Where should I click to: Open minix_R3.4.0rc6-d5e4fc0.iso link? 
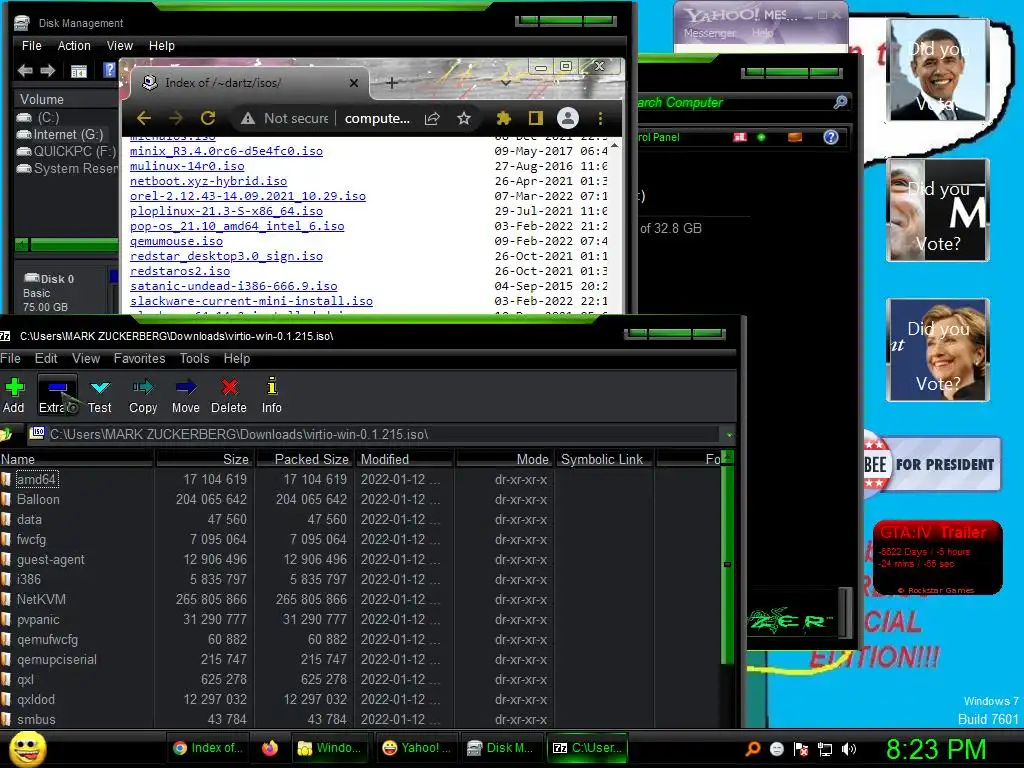click(x=226, y=151)
